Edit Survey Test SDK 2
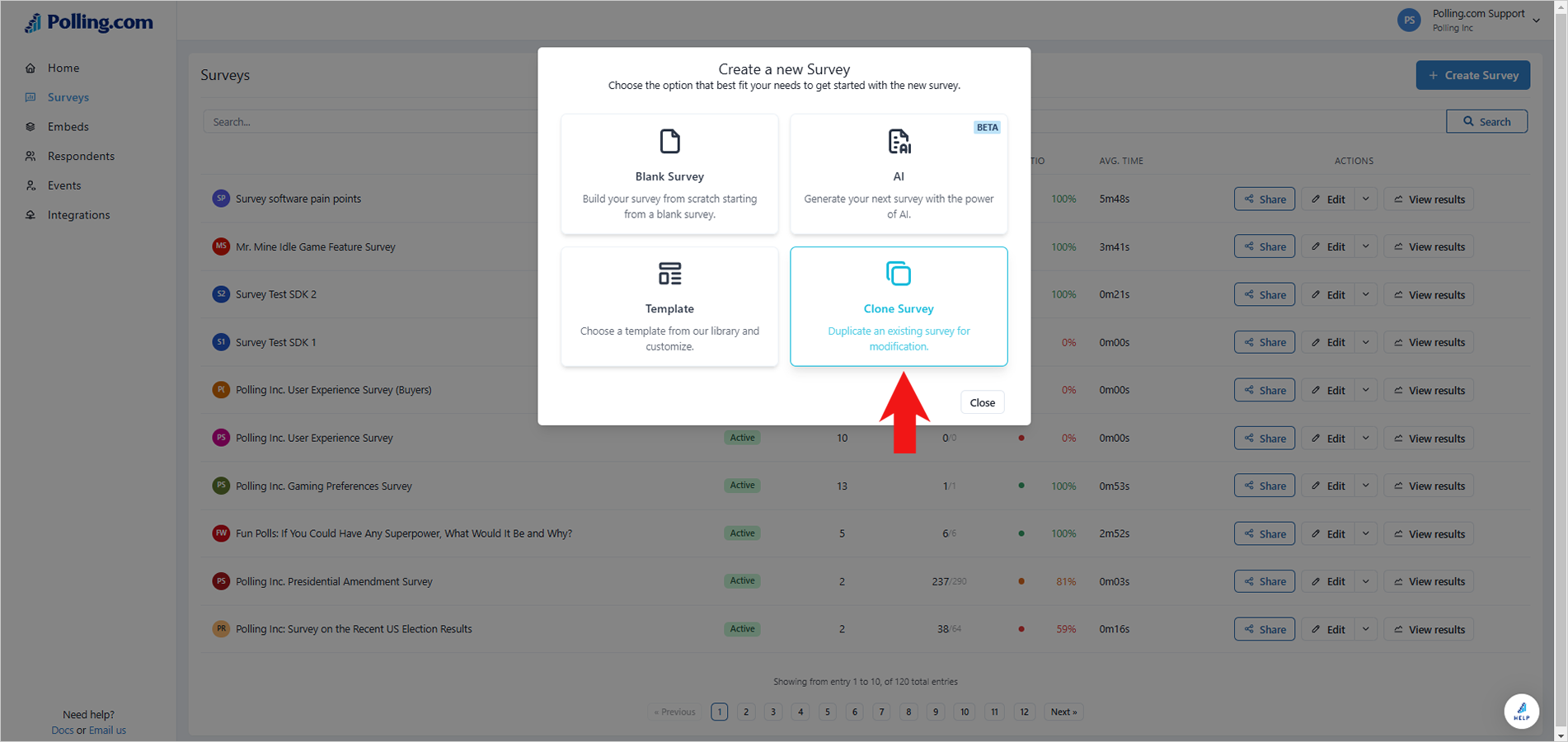The height and width of the screenshot is (742, 1568). 1328,294
